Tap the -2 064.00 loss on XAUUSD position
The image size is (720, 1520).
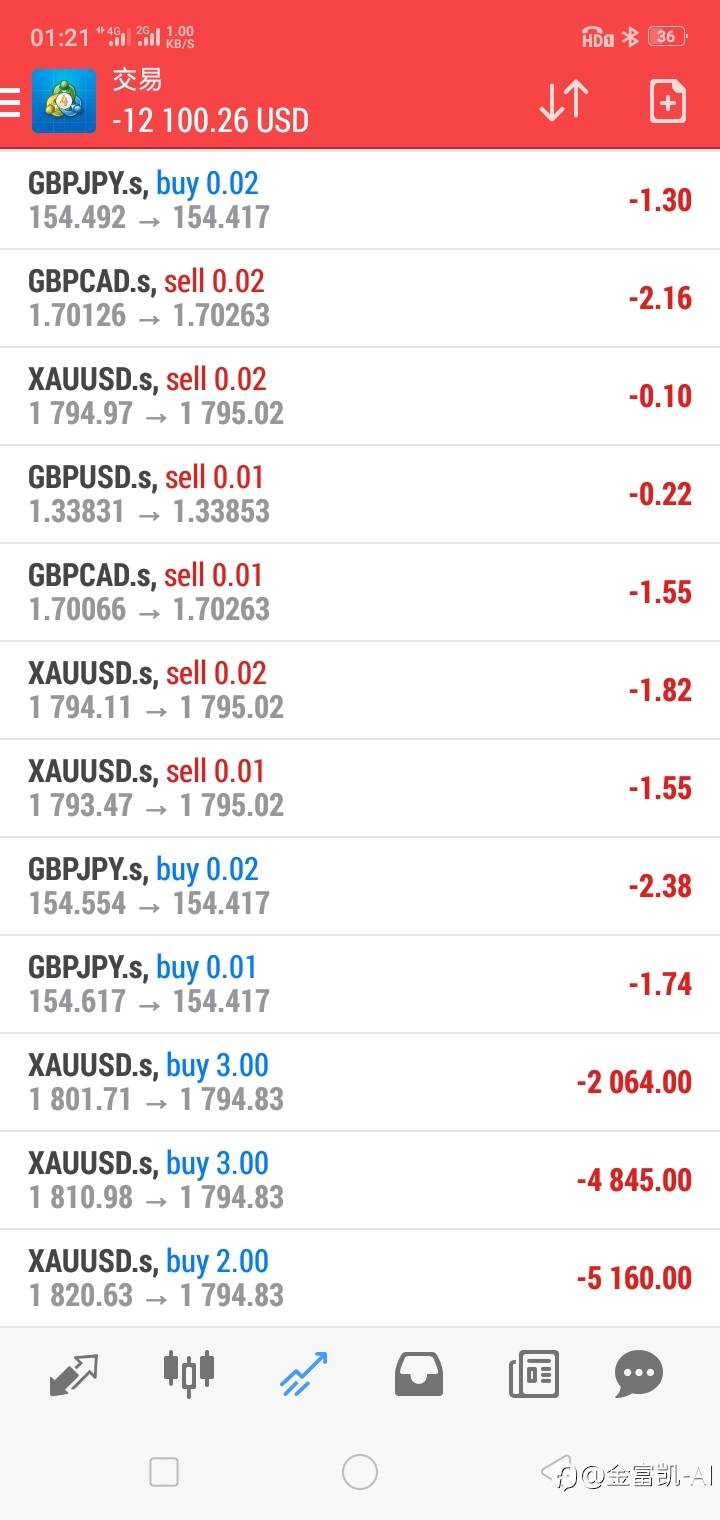pos(634,1082)
